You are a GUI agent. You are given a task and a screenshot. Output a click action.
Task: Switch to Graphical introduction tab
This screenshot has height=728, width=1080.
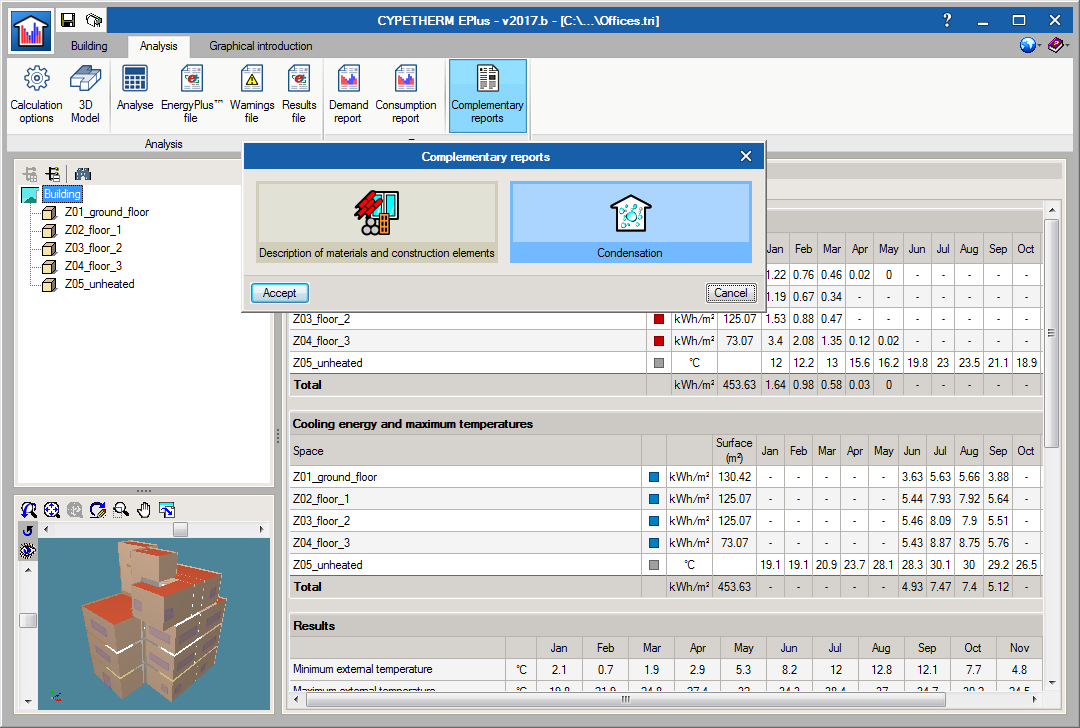pos(260,46)
